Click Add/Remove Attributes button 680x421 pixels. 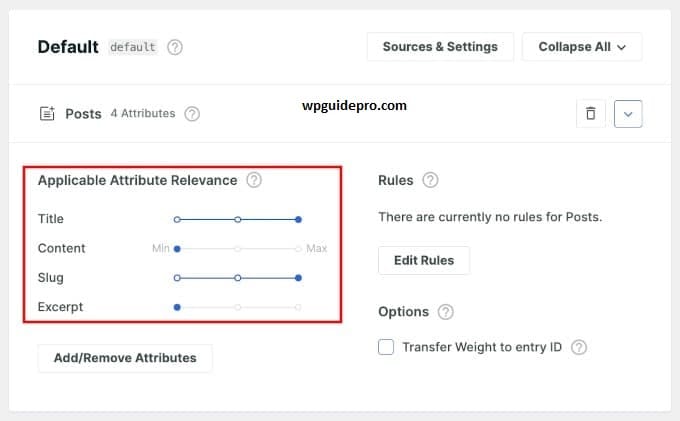[x=125, y=357]
